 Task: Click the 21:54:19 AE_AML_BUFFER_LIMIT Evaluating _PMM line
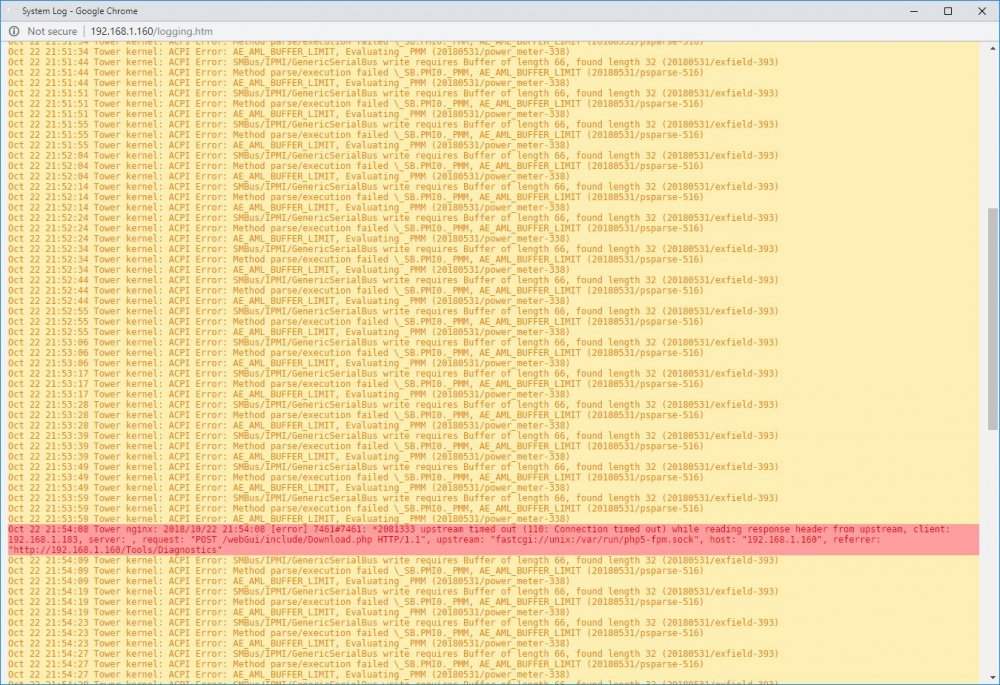[288, 612]
